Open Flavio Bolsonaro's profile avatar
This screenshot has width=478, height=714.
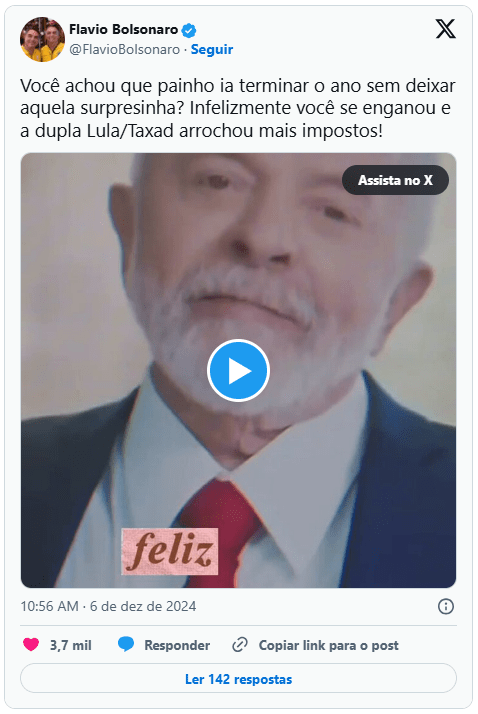(42, 39)
